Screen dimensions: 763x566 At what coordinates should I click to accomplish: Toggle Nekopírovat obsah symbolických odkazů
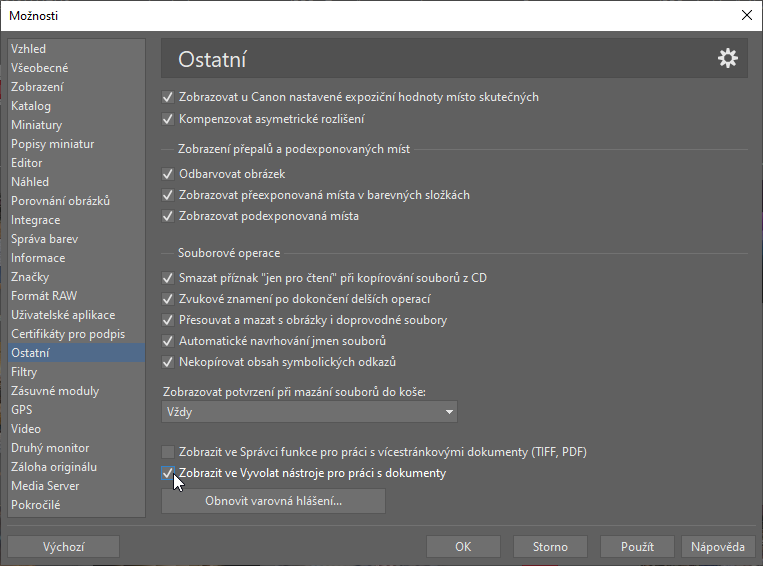(168, 362)
